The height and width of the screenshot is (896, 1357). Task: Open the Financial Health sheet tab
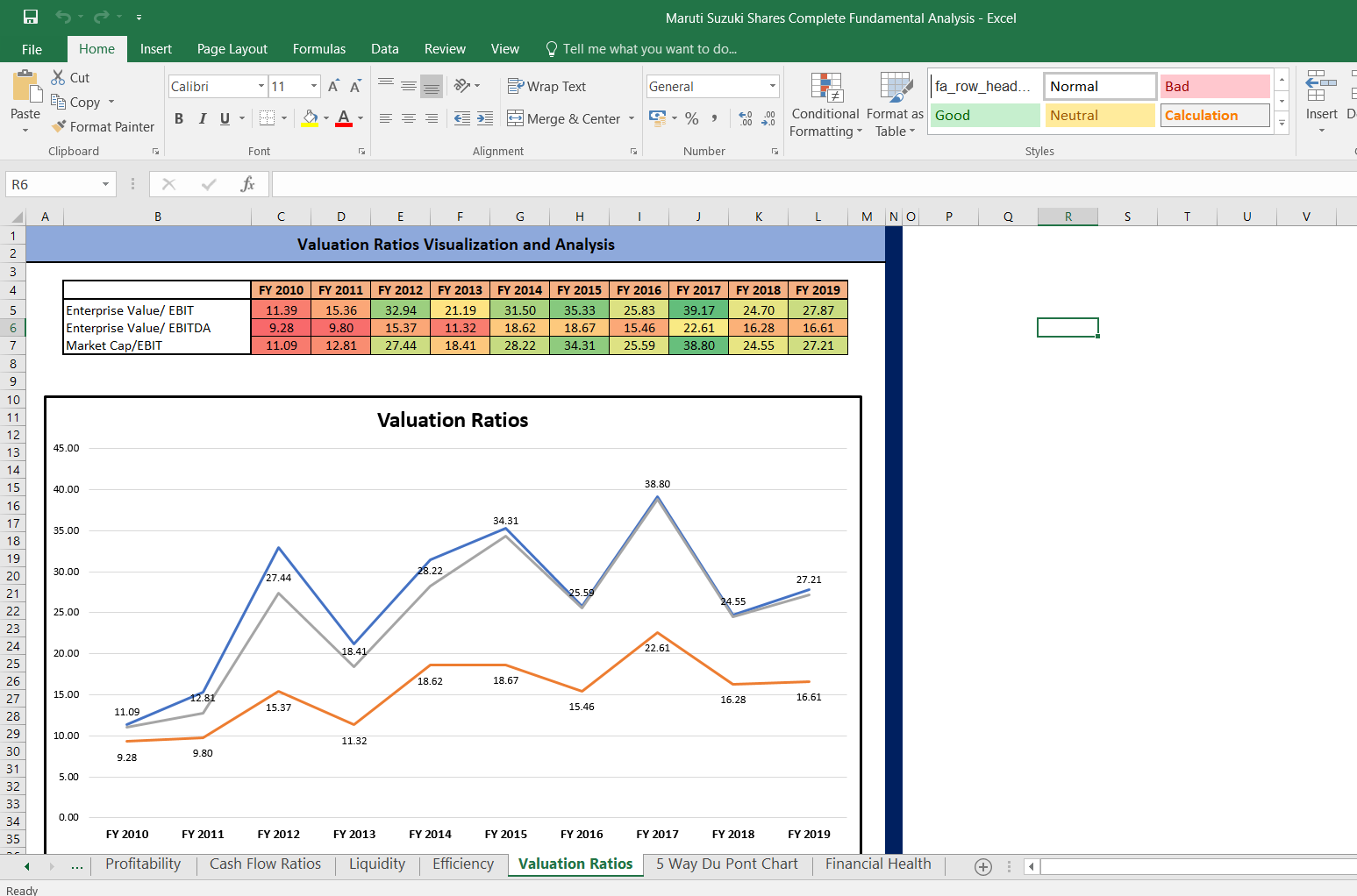pyautogui.click(x=878, y=864)
